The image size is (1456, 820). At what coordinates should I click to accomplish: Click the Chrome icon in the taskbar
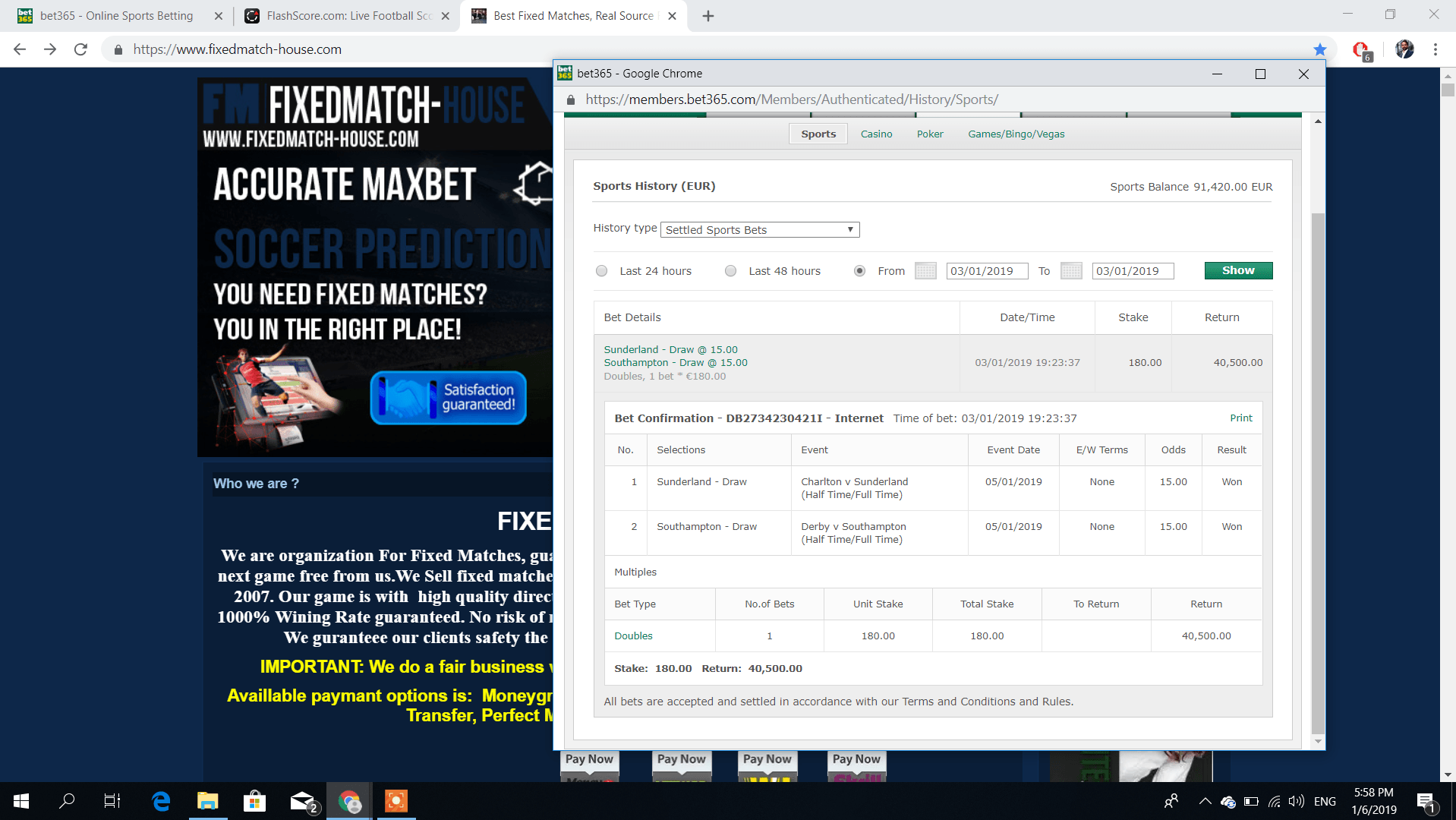pyautogui.click(x=349, y=801)
